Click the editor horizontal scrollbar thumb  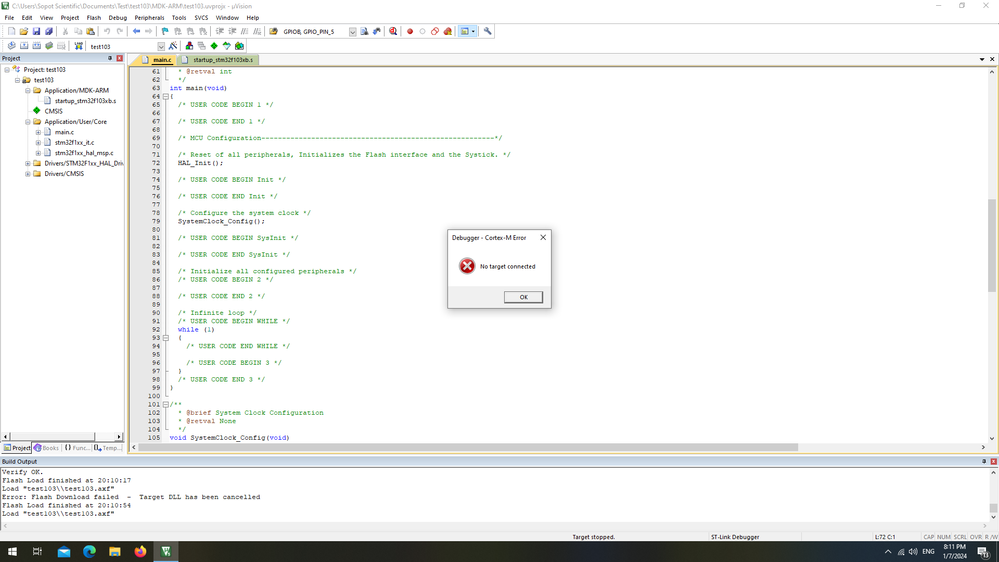coord(468,447)
